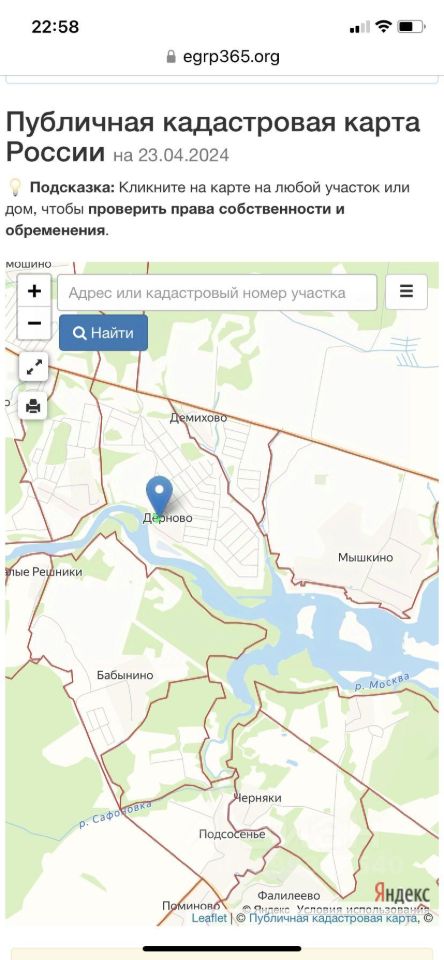Click the Мышкино village label

click(366, 558)
